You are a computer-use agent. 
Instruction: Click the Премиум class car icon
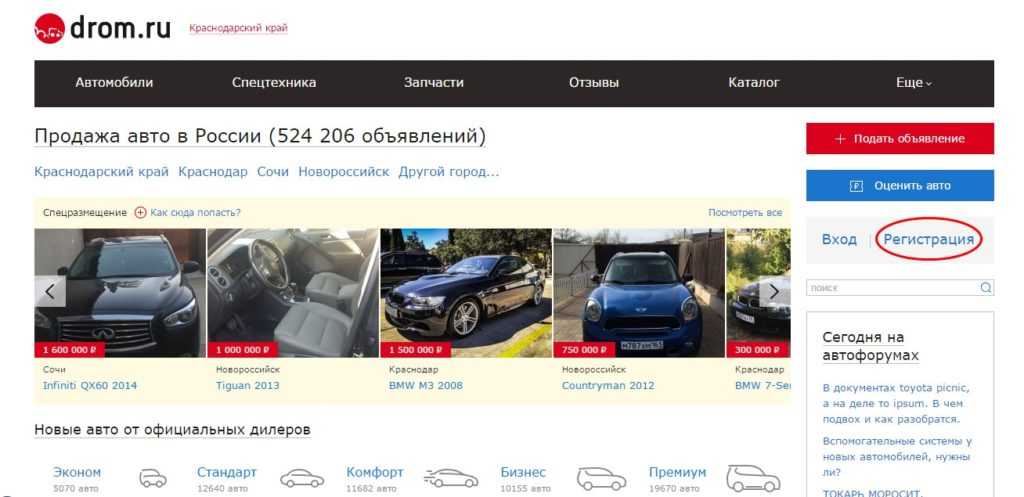pos(753,478)
